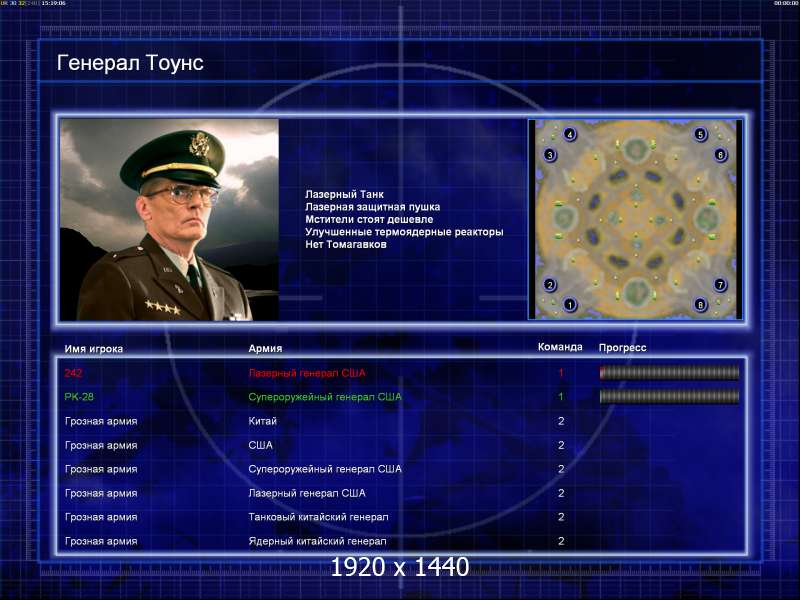Click start position marker 8 on minimap
This screenshot has height=600, width=800.
point(701,305)
